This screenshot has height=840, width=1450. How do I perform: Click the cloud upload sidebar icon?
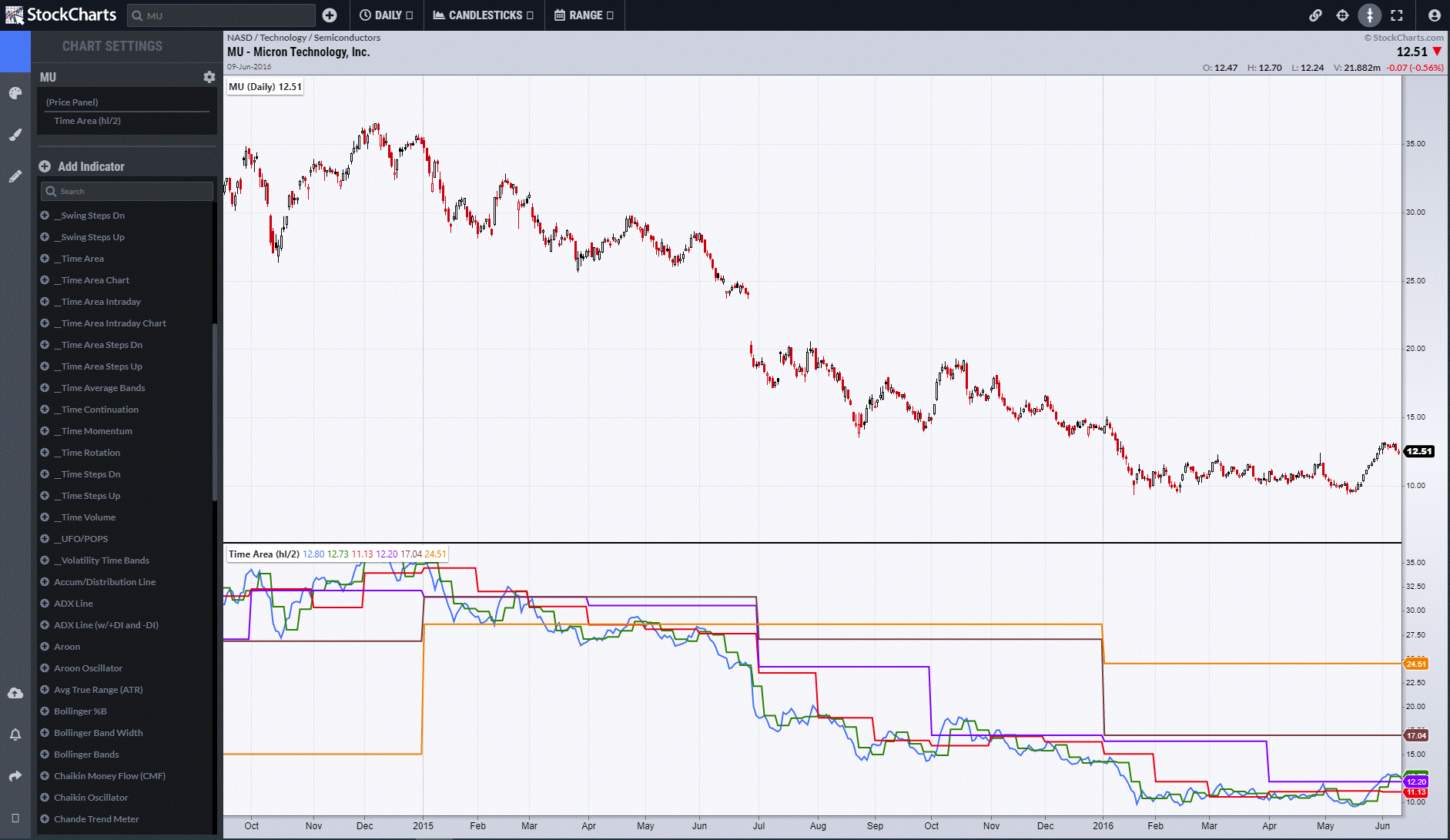click(15, 693)
